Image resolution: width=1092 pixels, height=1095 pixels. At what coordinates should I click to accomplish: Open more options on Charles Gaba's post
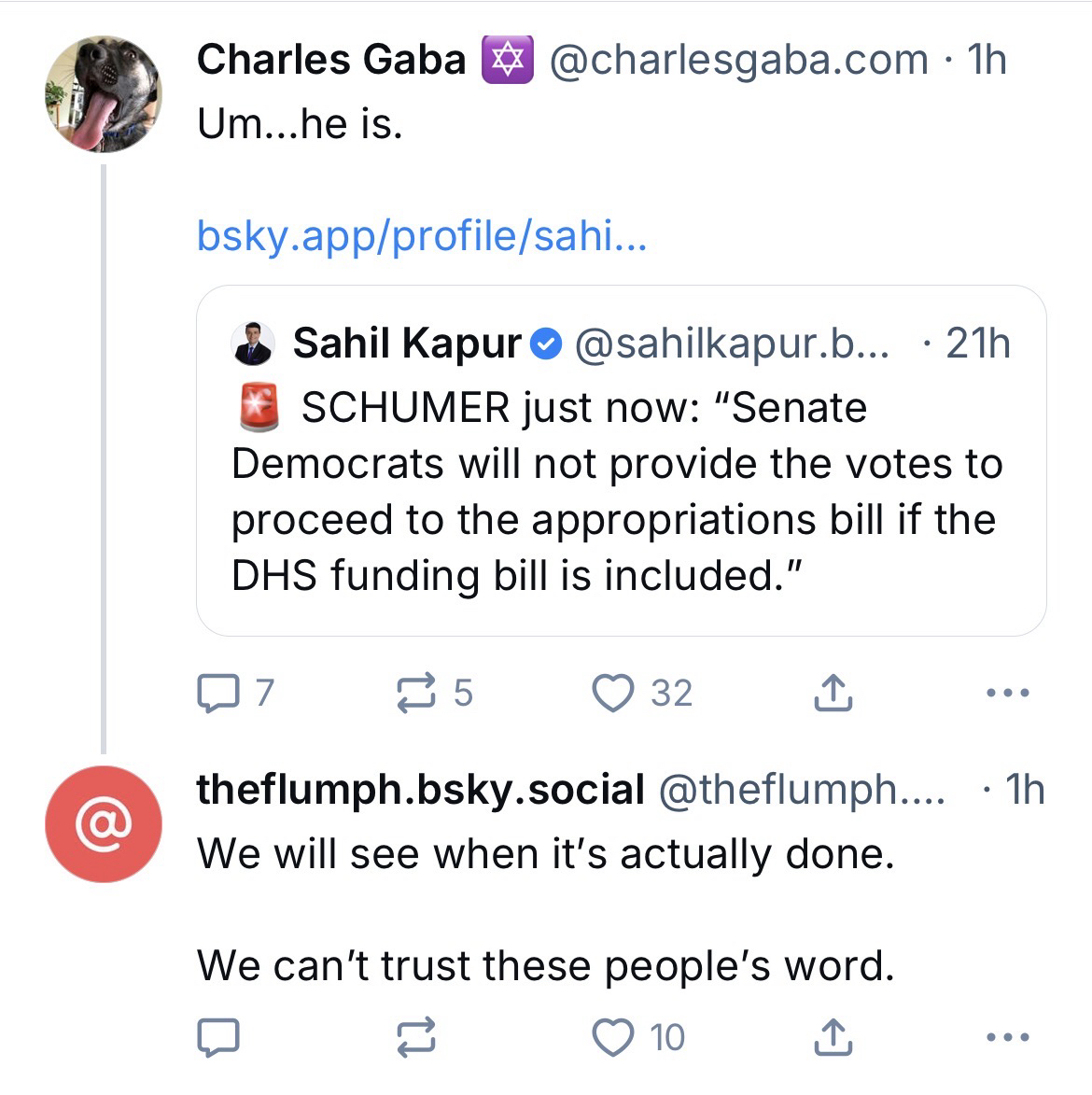click(x=1007, y=694)
